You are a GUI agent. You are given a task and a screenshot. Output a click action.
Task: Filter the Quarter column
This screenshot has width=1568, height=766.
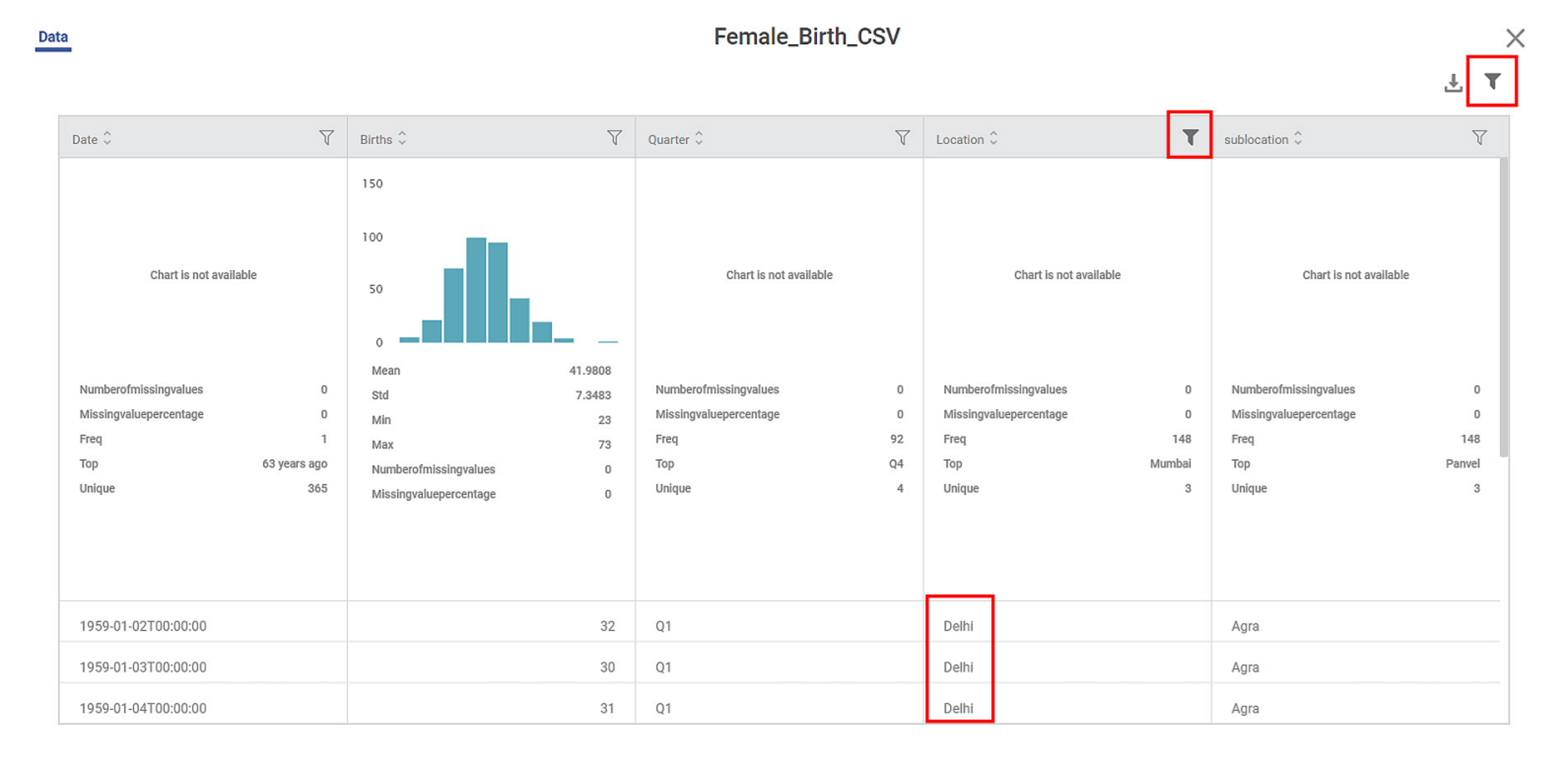[x=902, y=138]
